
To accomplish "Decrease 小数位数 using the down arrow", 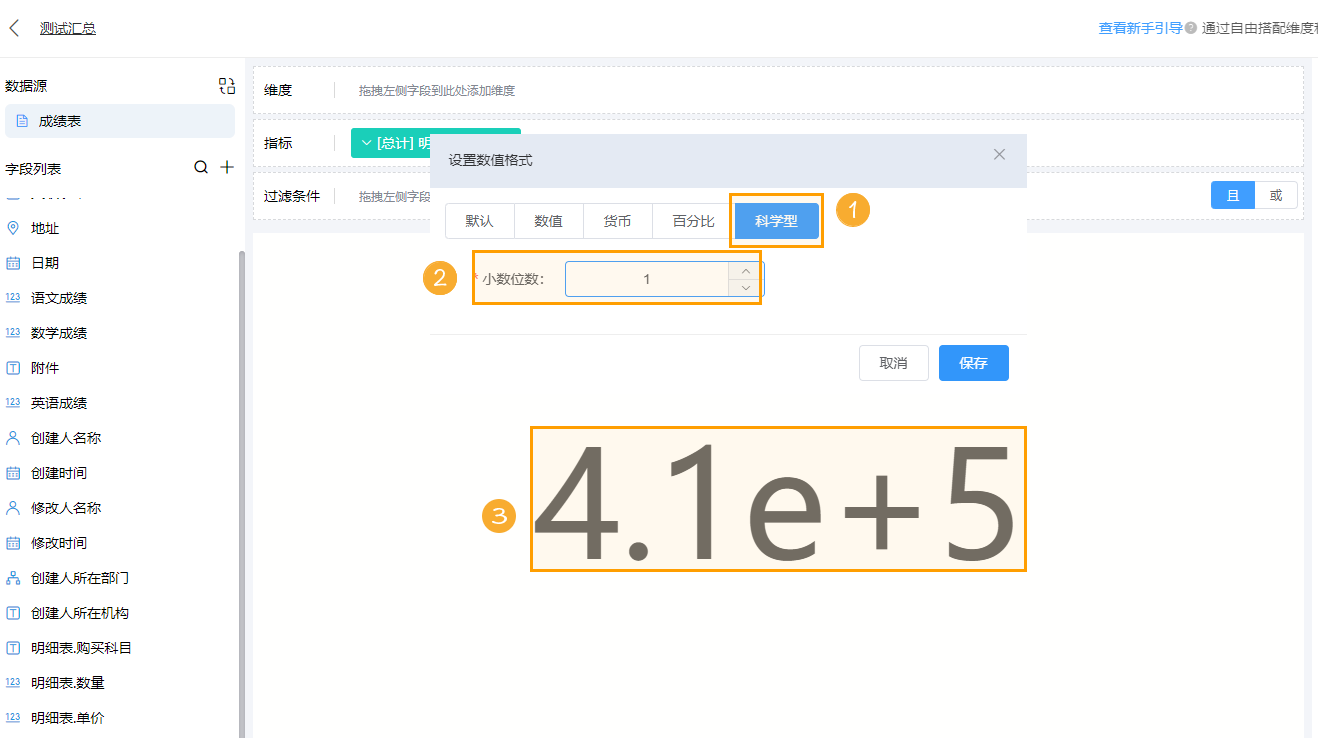I will tap(746, 289).
